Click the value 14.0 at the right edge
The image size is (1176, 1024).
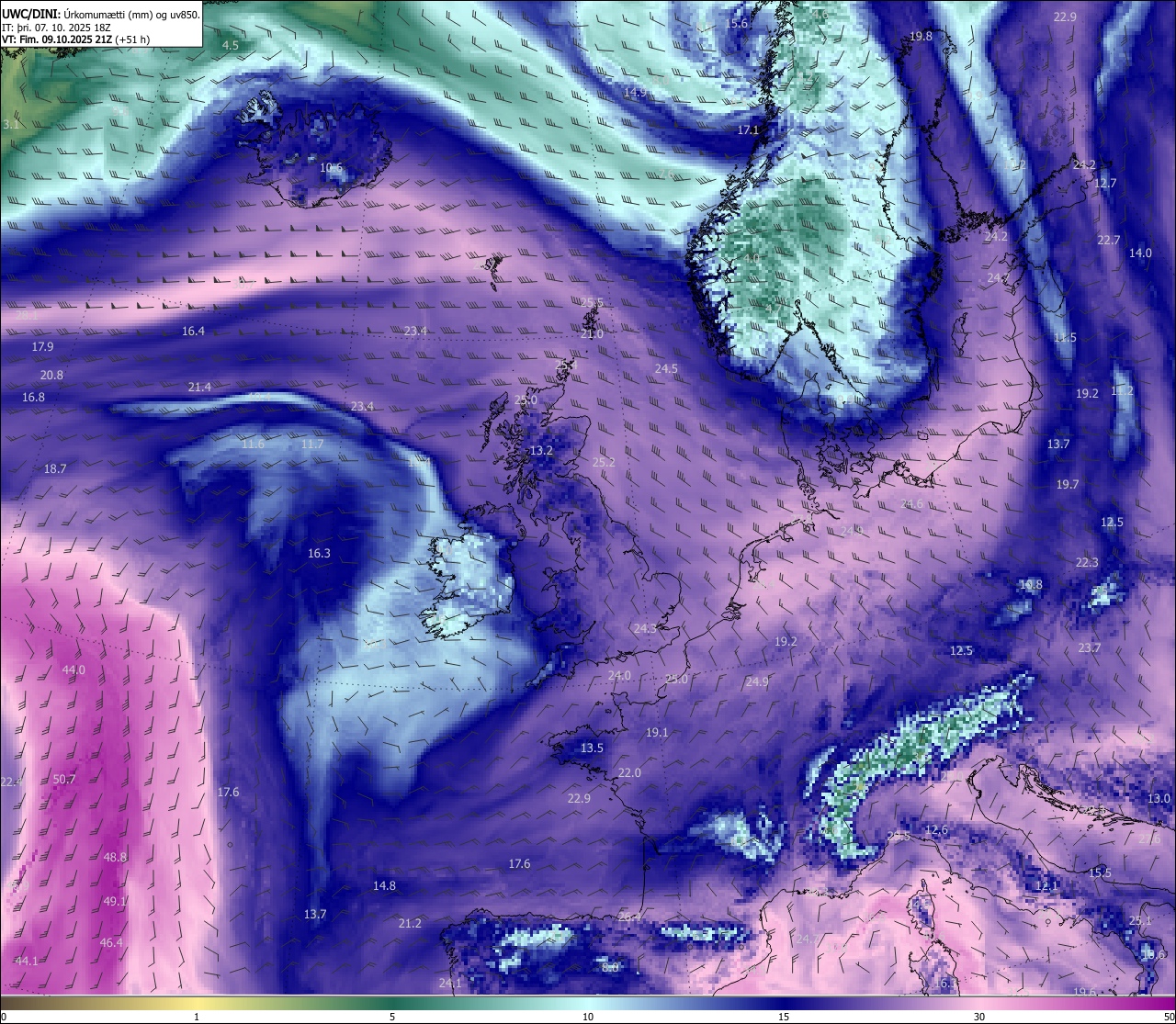1140,253
